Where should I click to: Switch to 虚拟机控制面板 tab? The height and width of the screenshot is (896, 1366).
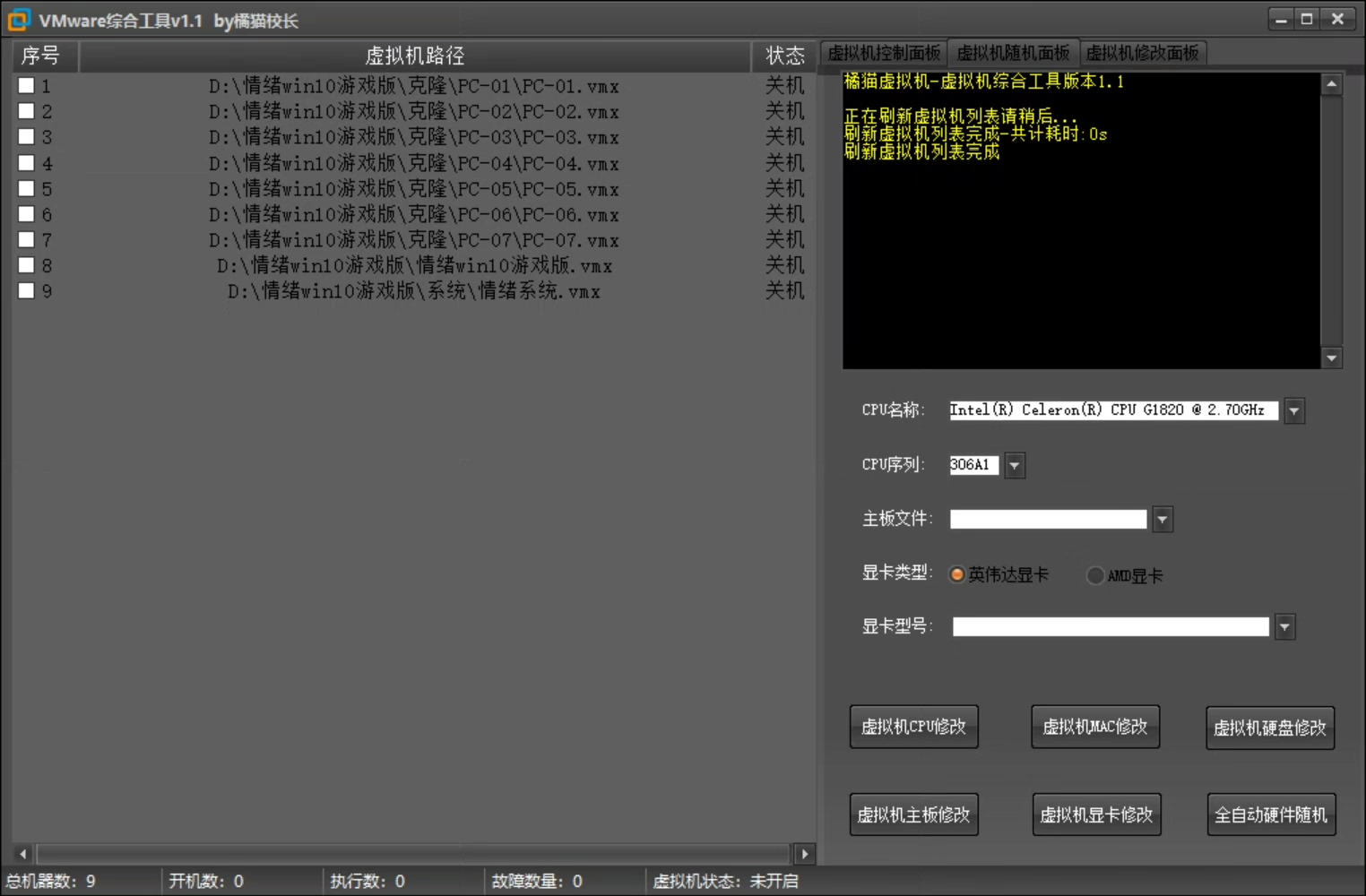coord(883,54)
